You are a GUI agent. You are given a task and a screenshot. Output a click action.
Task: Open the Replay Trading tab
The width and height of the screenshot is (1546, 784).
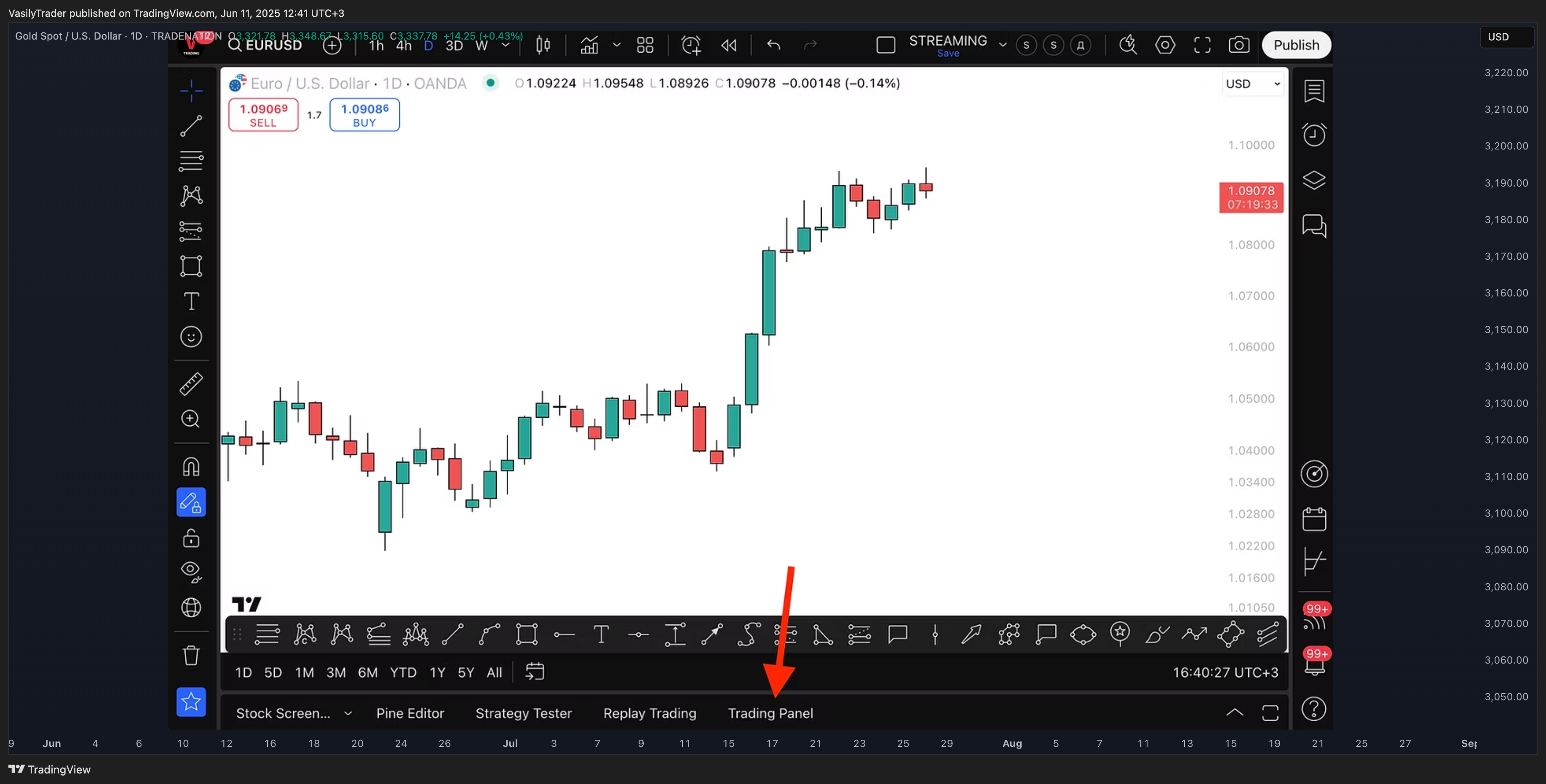(x=650, y=713)
